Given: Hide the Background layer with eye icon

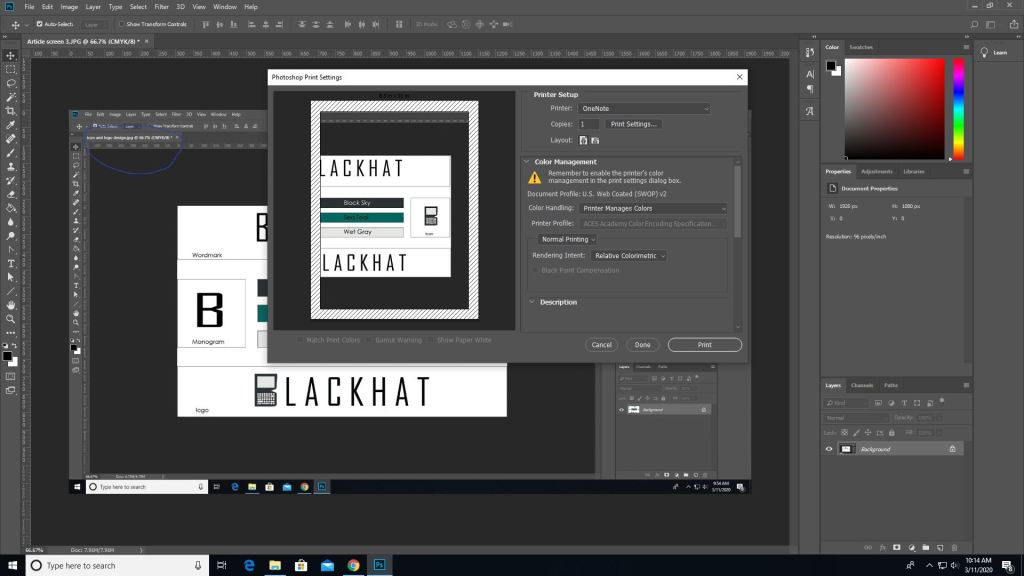Looking at the screenshot, I should tap(828, 449).
